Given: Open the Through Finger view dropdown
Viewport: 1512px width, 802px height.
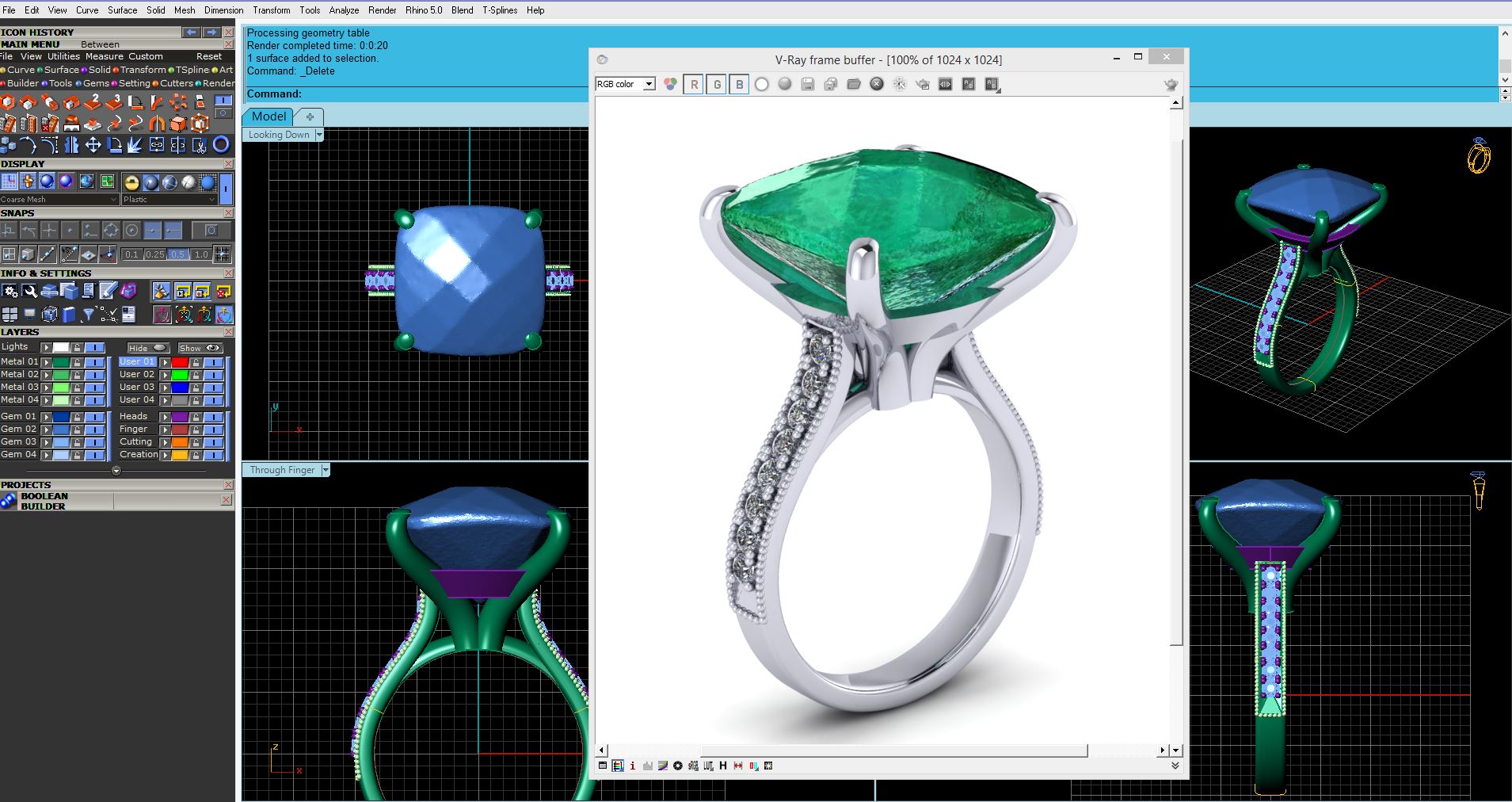Looking at the screenshot, I should tap(325, 469).
